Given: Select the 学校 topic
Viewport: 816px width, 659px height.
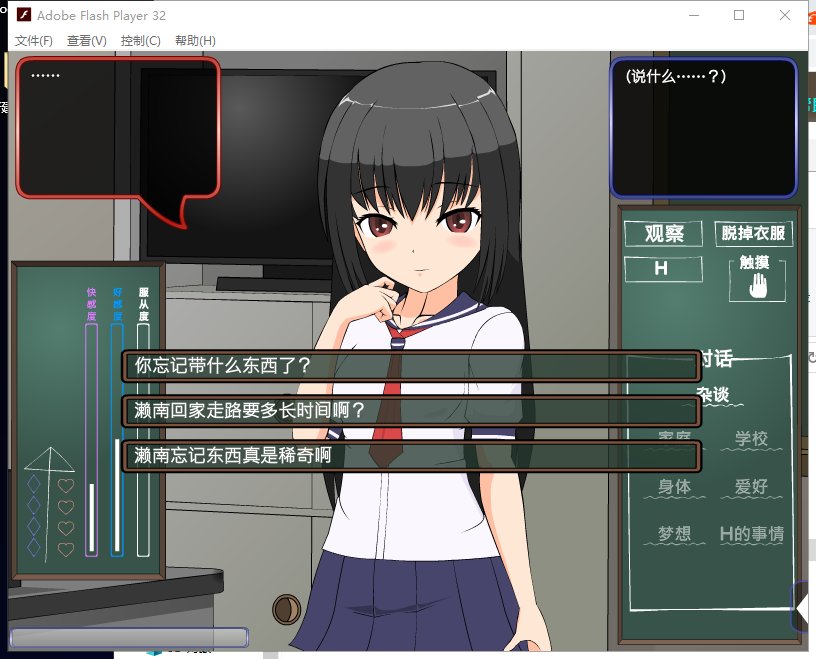Looking at the screenshot, I should pos(751,439).
